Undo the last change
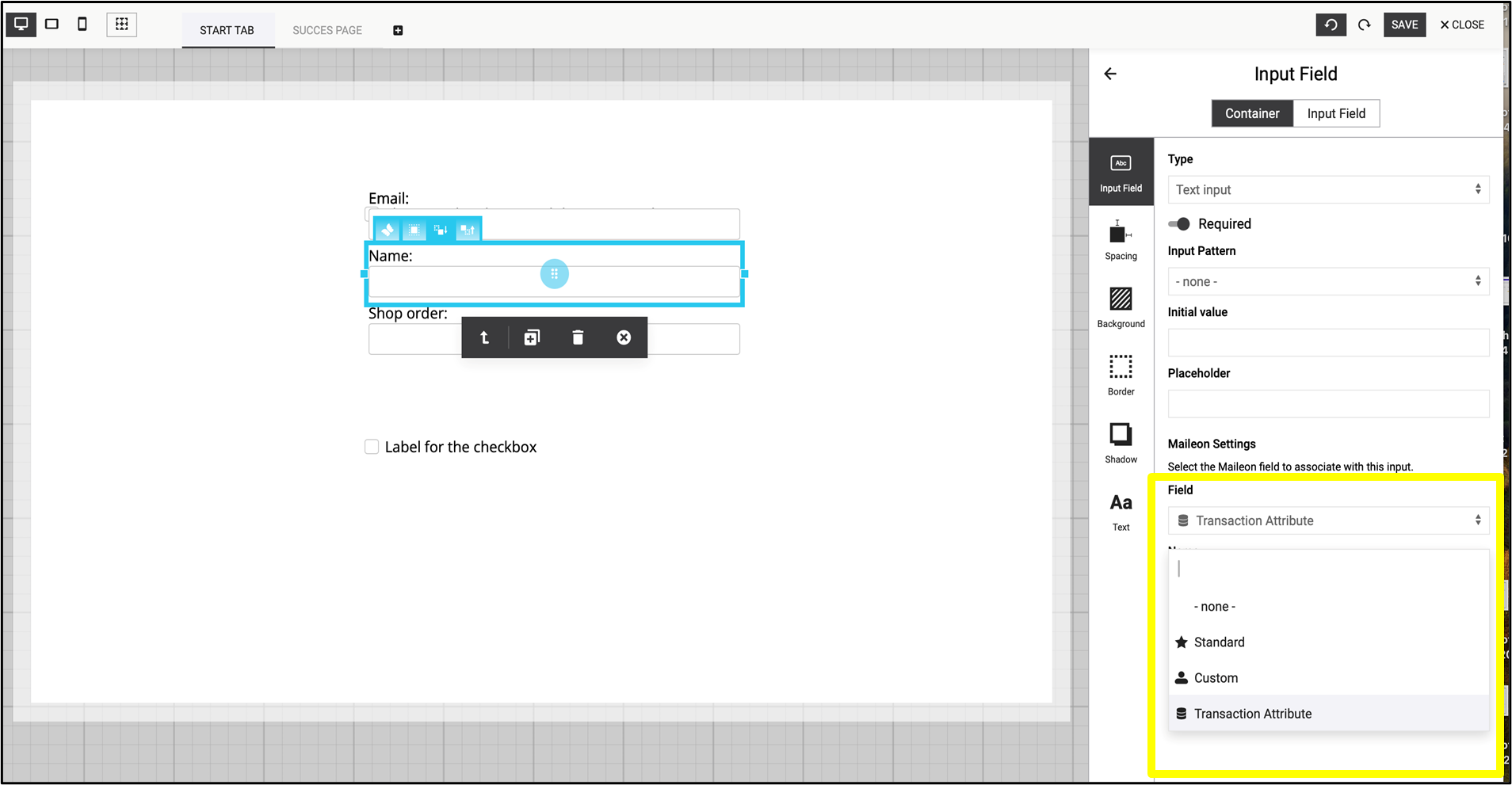This screenshot has width=1512, height=785. (x=1331, y=25)
